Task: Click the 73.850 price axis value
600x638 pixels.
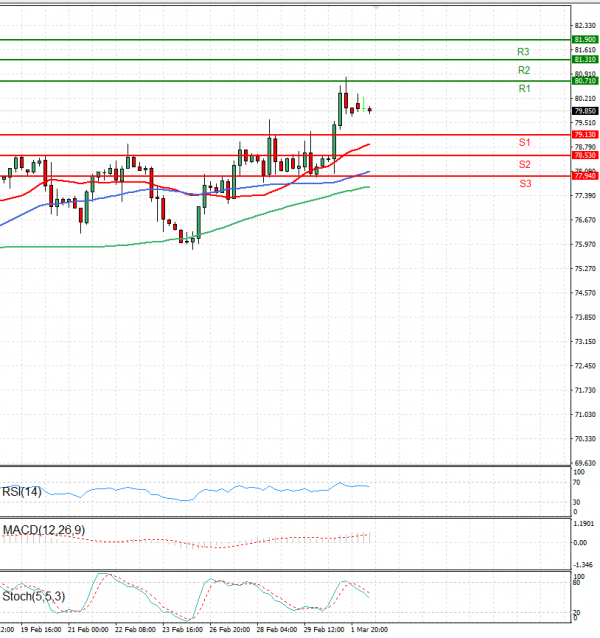Action: pos(585,317)
